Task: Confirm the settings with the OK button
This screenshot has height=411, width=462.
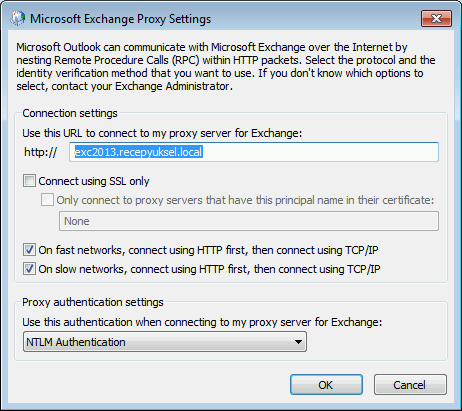Action: click(x=326, y=385)
